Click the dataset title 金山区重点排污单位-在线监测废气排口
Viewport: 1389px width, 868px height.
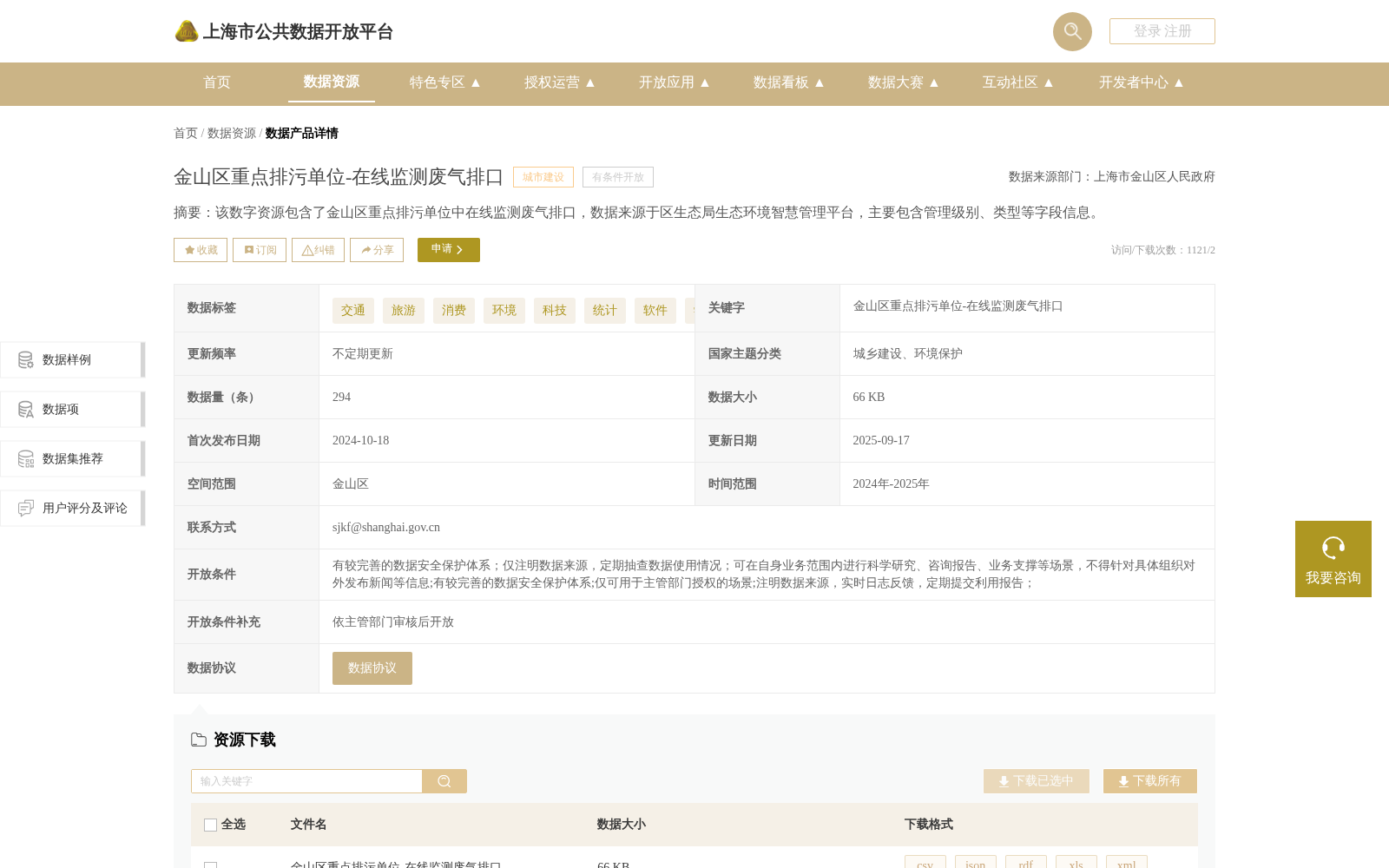[x=339, y=177]
